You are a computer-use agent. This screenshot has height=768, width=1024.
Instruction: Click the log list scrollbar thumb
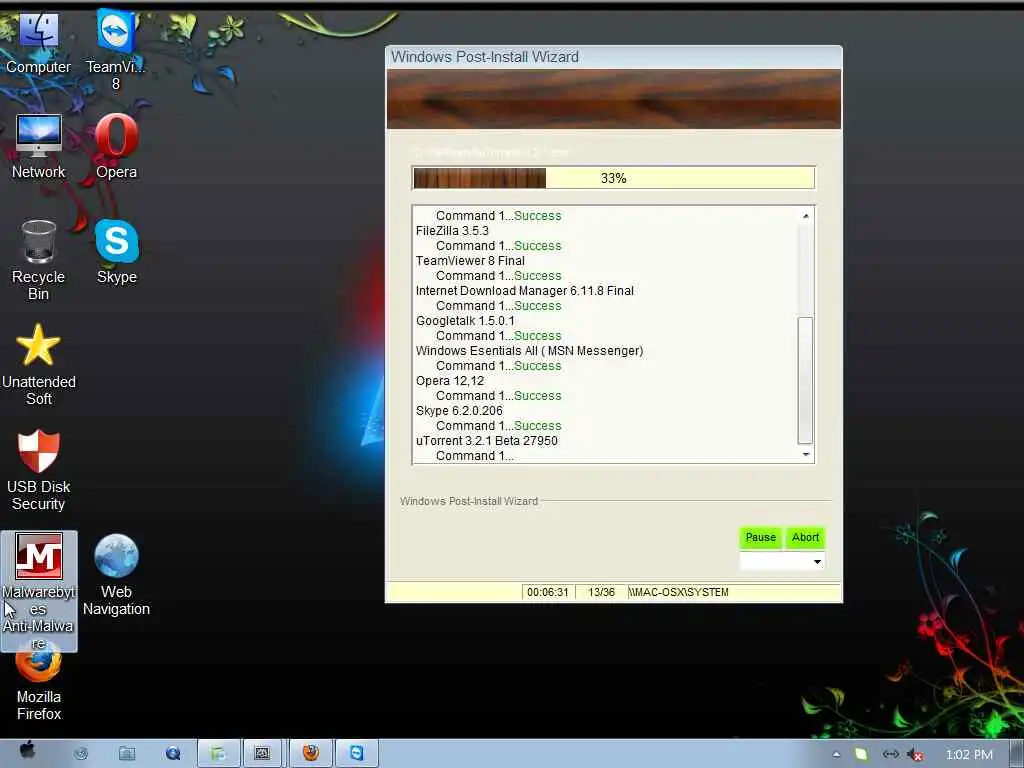coord(806,380)
